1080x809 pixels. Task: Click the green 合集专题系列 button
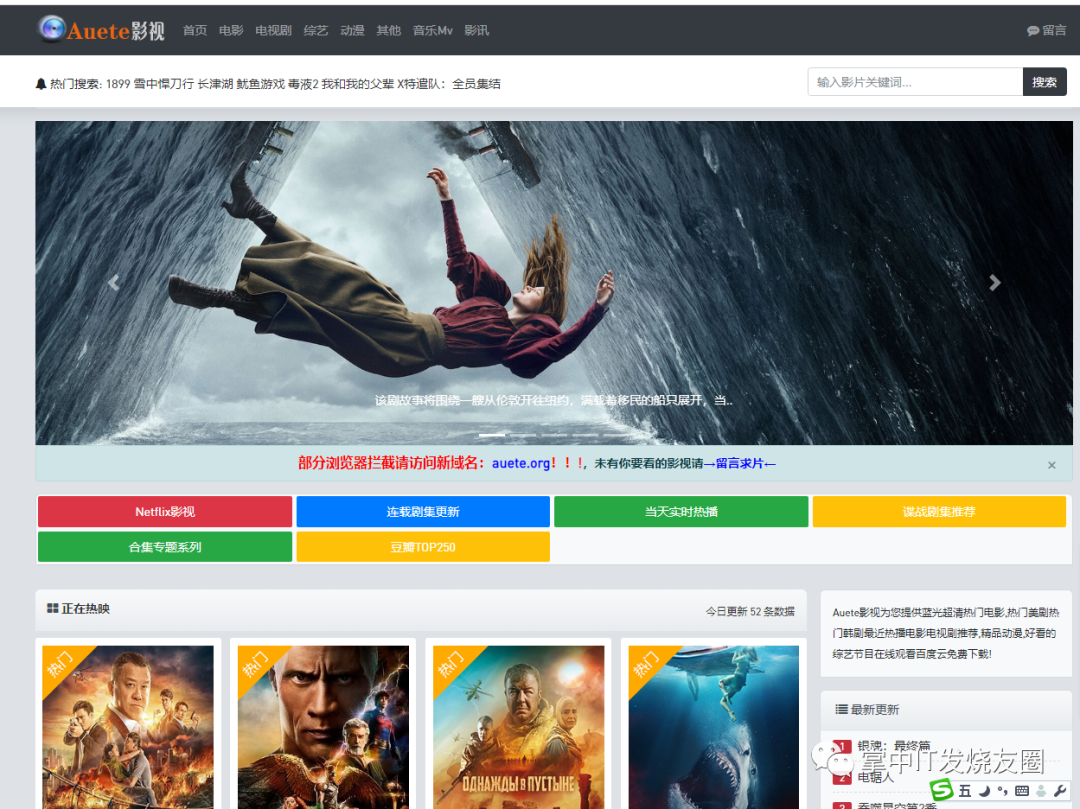(x=165, y=547)
